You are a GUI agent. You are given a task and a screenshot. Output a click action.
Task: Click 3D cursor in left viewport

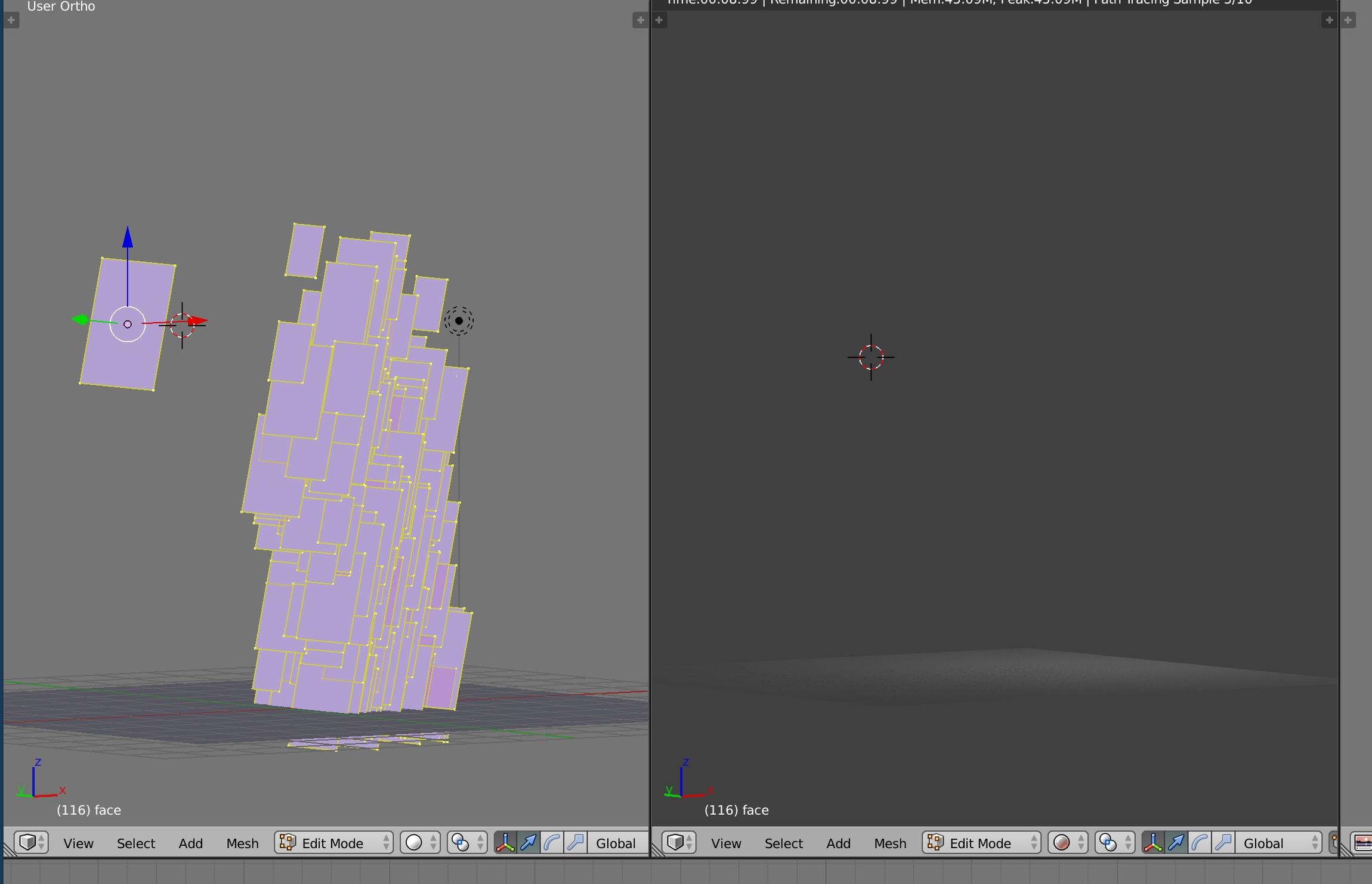point(182,325)
